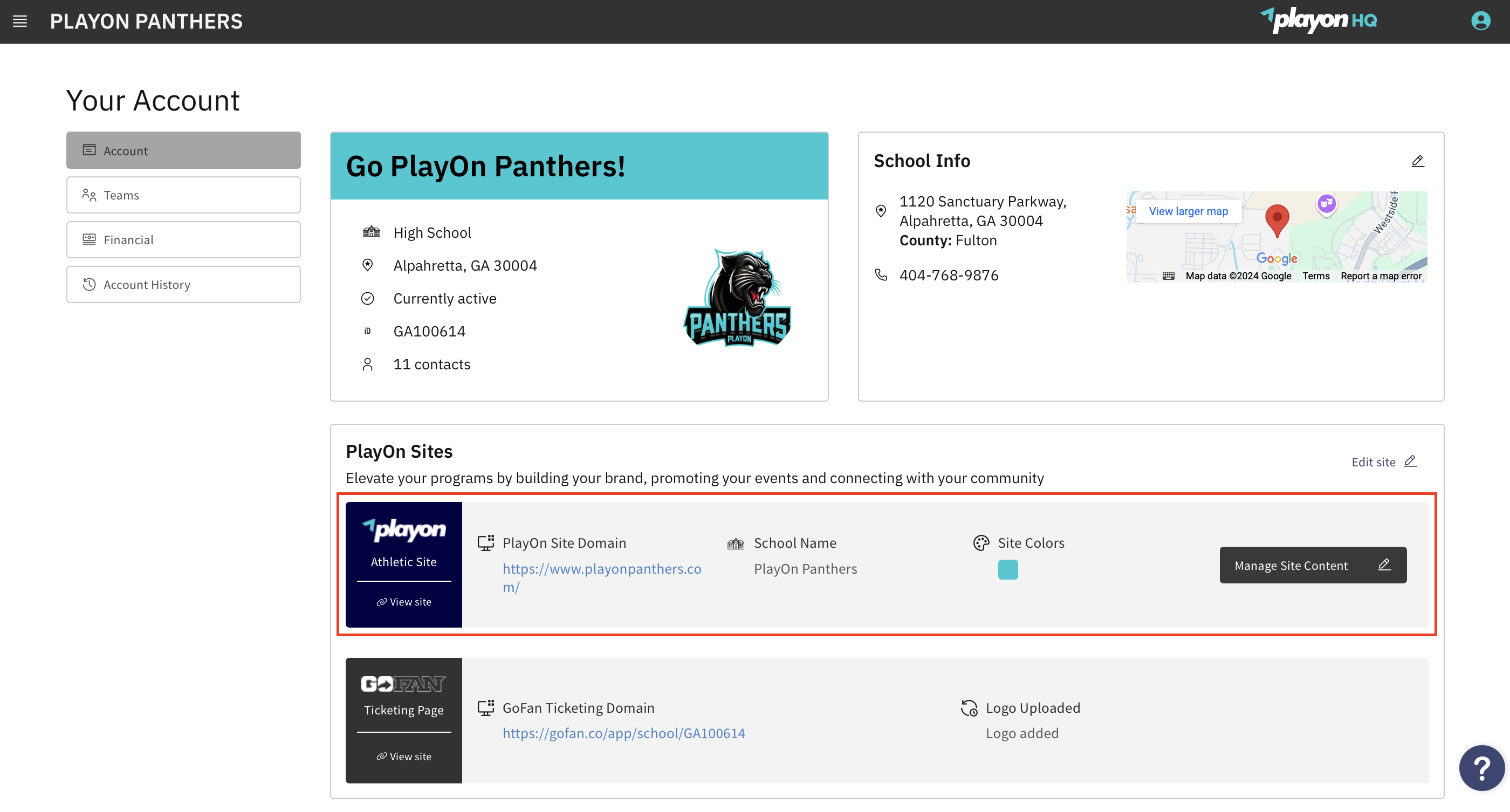This screenshot has width=1510, height=812.
Task: Click the PlayOn Athletic Site logo
Action: coord(404,529)
